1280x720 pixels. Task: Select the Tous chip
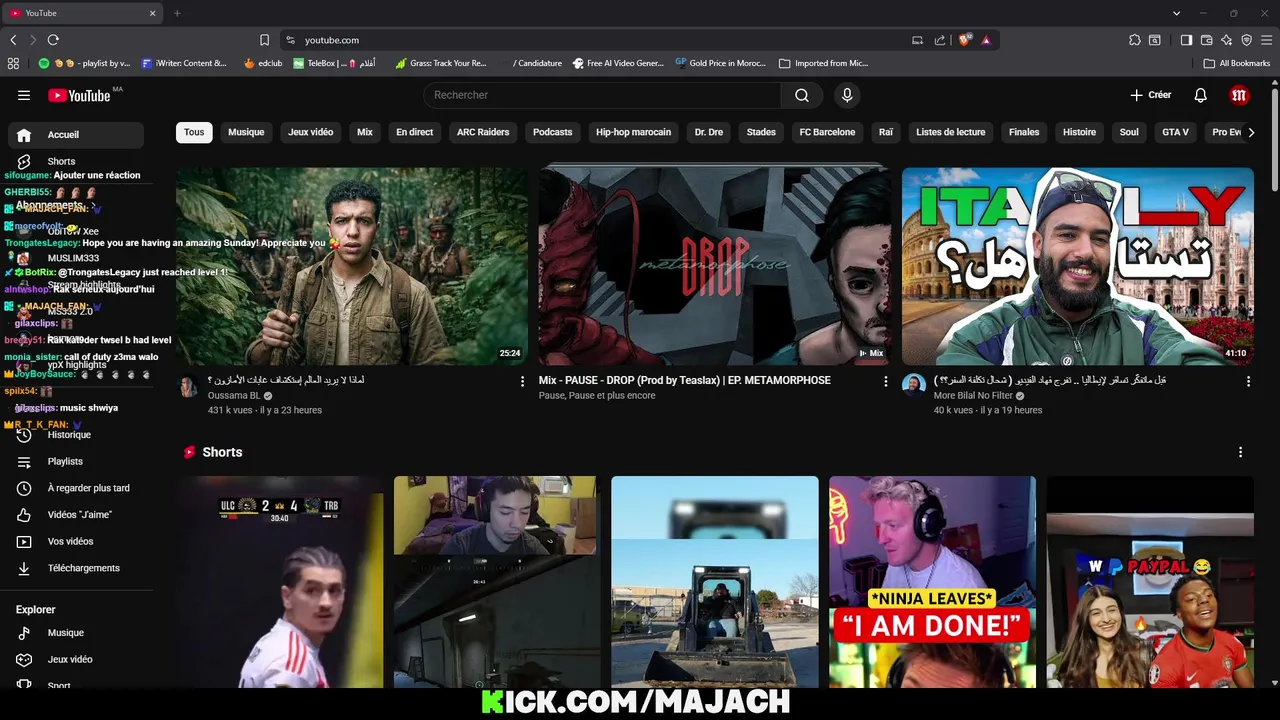tap(194, 132)
